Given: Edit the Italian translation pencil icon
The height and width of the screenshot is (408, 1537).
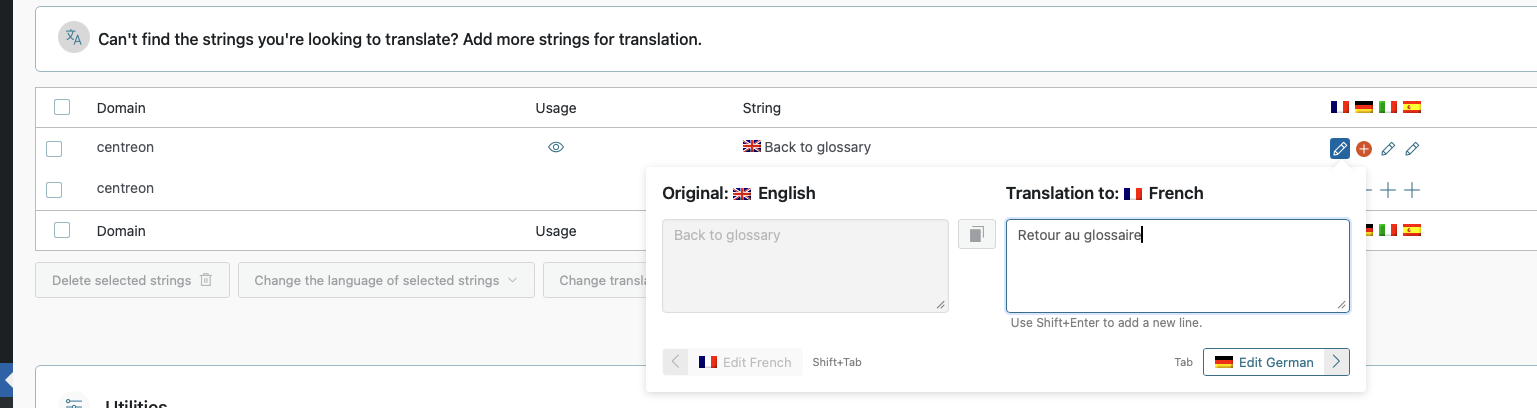Looking at the screenshot, I should coord(1388,149).
